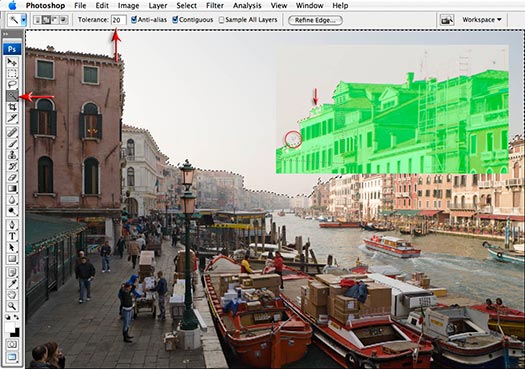This screenshot has height=369, width=525.
Task: Open the Help menu
Action: pos(340,5)
